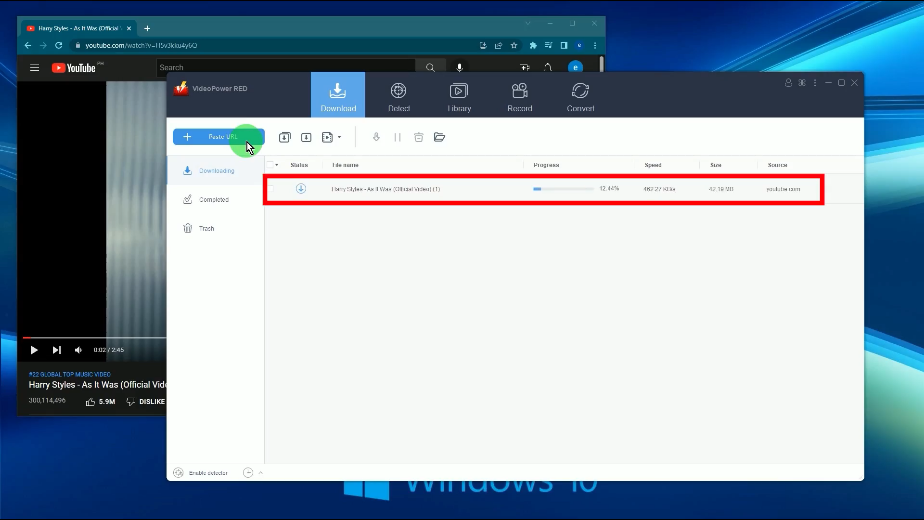Screen dimensions: 924x520
Task: Click the Enable detector icon
Action: pyautogui.click(x=179, y=473)
